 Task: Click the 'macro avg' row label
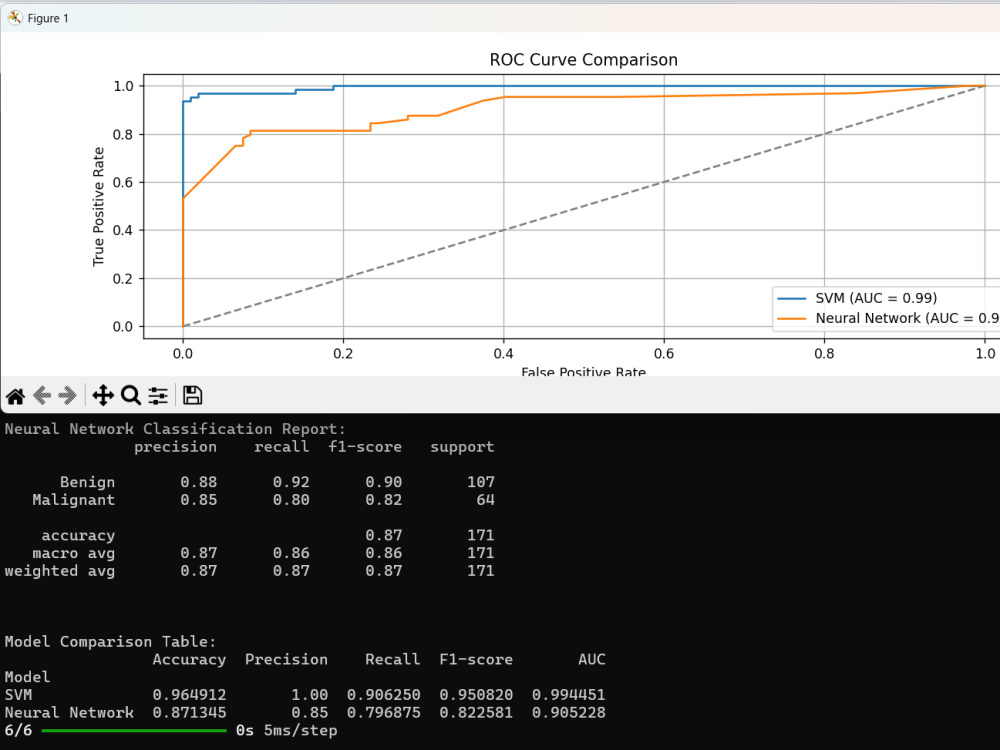pyautogui.click(x=74, y=553)
